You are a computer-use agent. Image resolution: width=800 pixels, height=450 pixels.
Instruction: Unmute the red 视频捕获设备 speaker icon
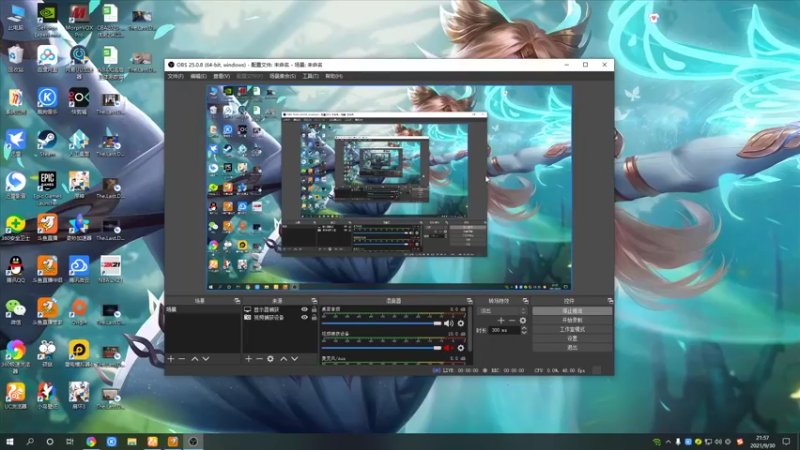448,348
